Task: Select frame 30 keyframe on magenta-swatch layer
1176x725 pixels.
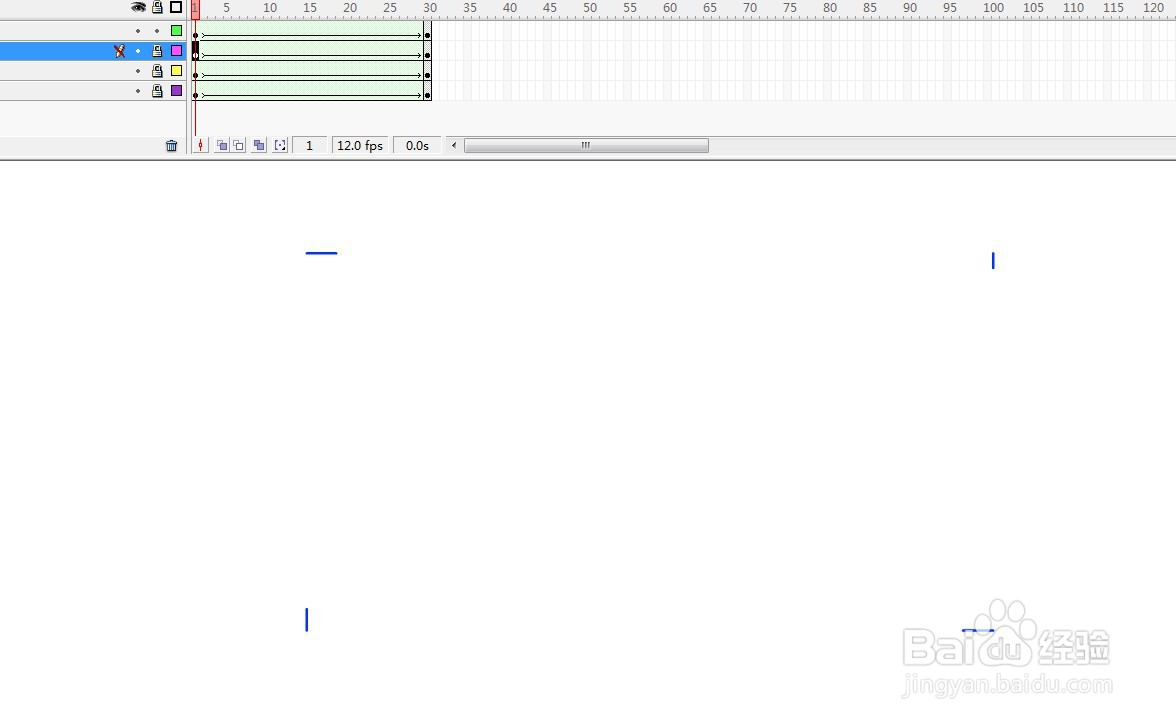Action: click(428, 51)
